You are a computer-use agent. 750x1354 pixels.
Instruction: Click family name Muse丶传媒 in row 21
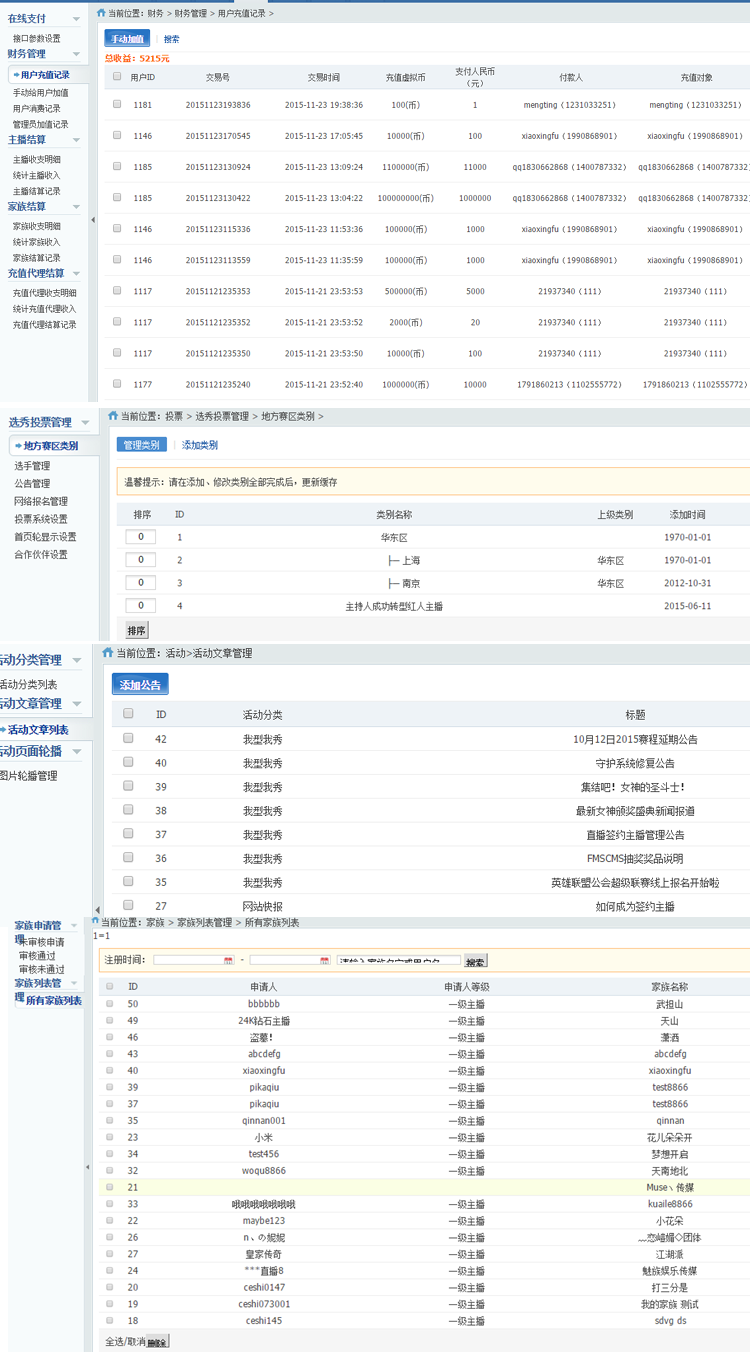[670, 1187]
